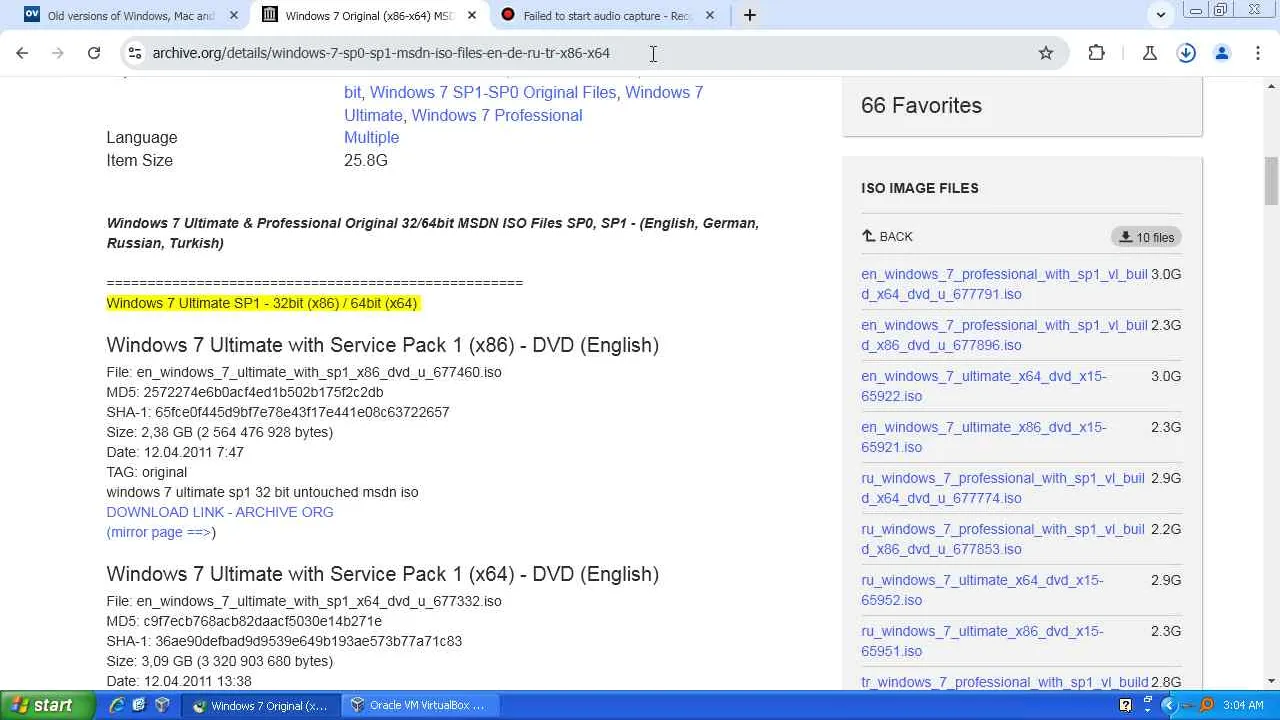Open the tab search dropdown
1280x720 pixels.
tap(1161, 15)
